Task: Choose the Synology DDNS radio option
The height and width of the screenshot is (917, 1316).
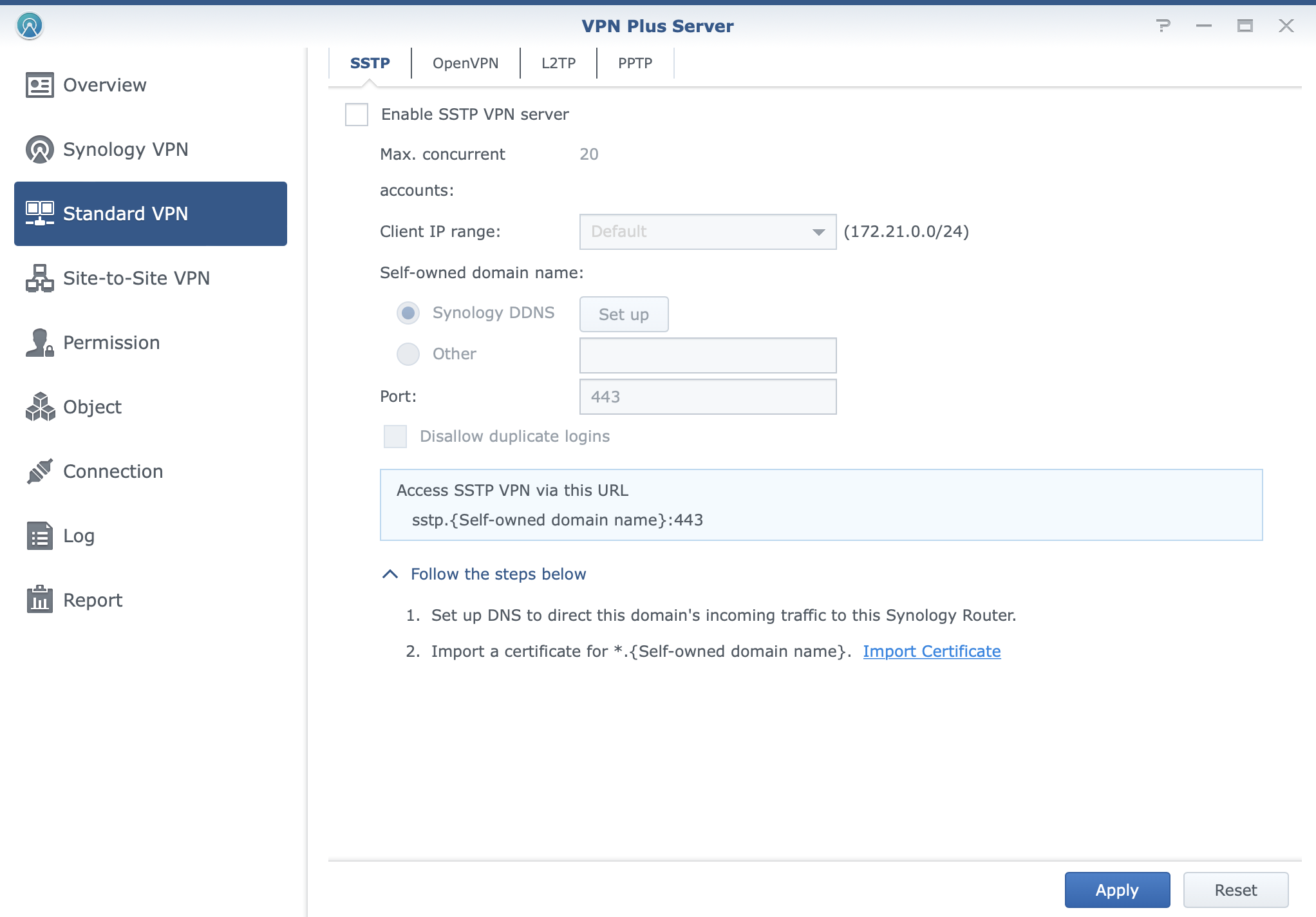Action: tap(408, 313)
